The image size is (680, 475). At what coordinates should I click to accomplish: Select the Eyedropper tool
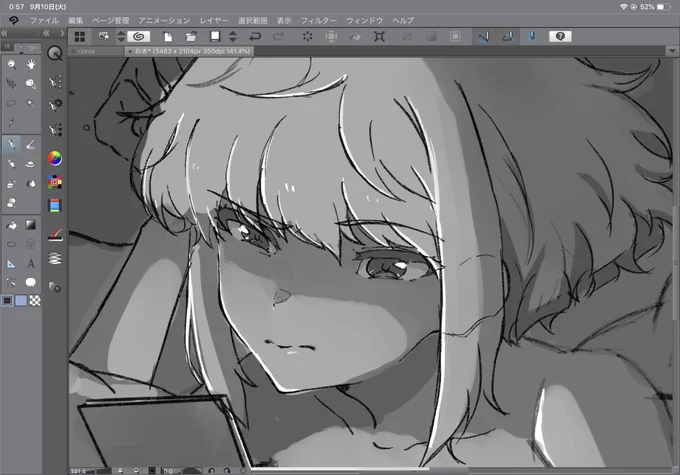click(x=12, y=122)
